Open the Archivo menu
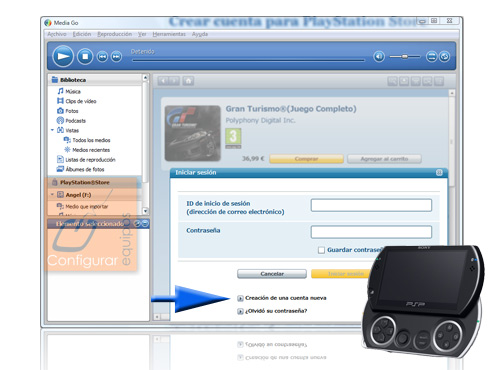 click(56, 34)
